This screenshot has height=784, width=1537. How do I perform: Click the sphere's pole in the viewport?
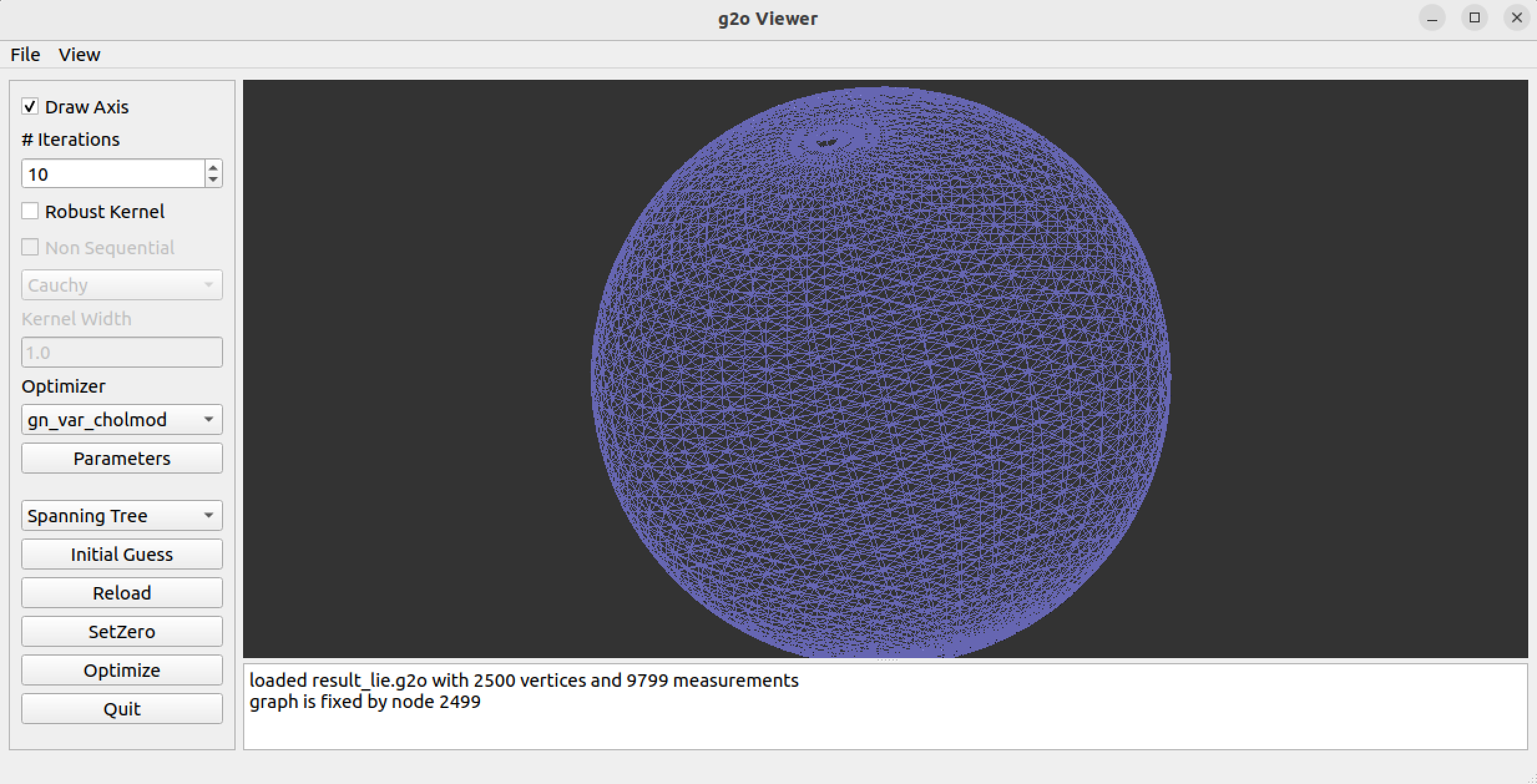tap(828, 142)
